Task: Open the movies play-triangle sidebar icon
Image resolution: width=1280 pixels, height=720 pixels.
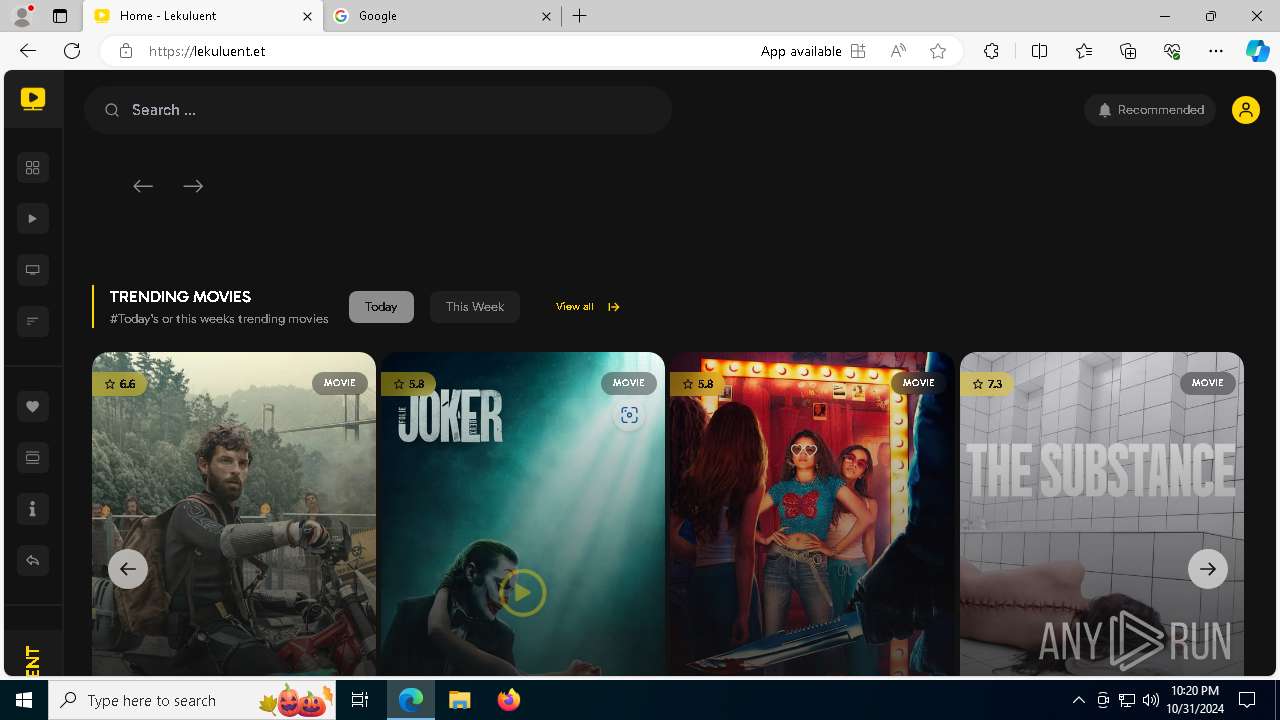Action: (33, 218)
